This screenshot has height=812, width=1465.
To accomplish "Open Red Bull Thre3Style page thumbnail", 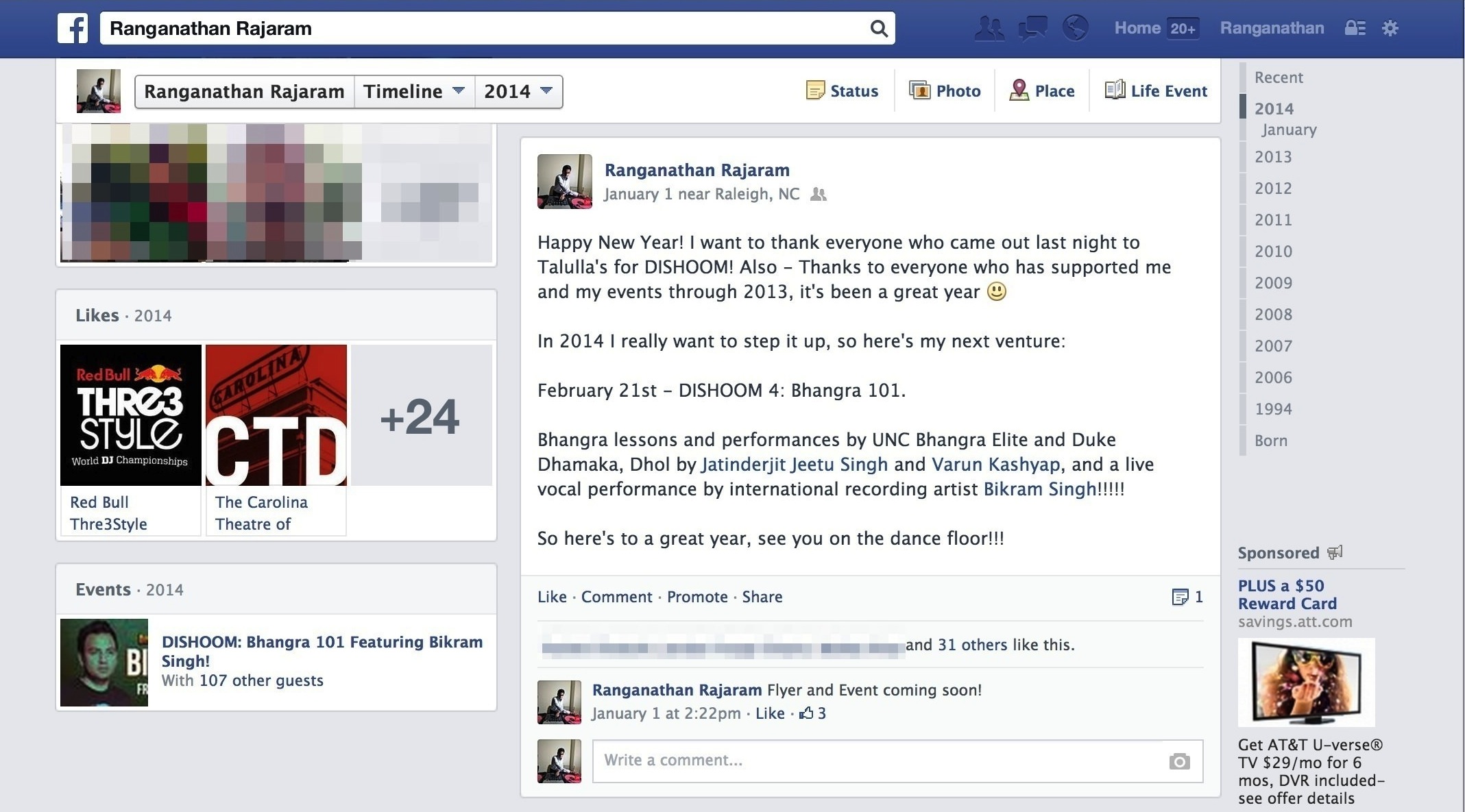I will click(131, 415).
